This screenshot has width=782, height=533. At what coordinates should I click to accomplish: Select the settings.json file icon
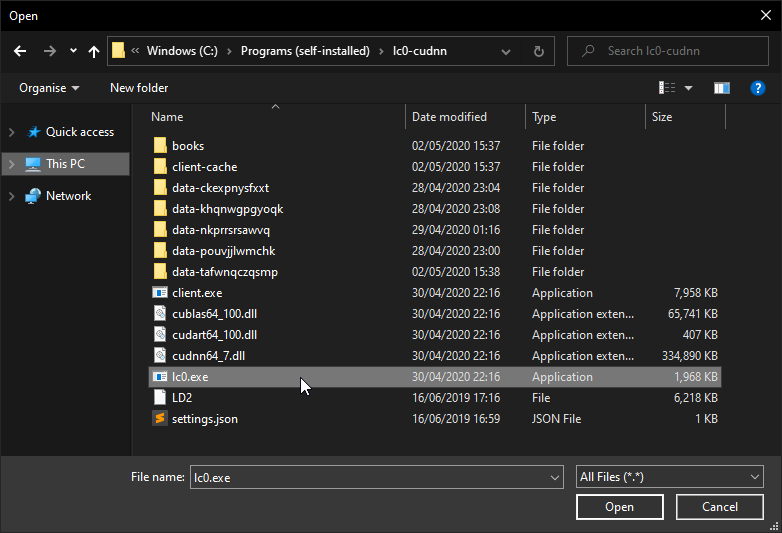coord(159,419)
